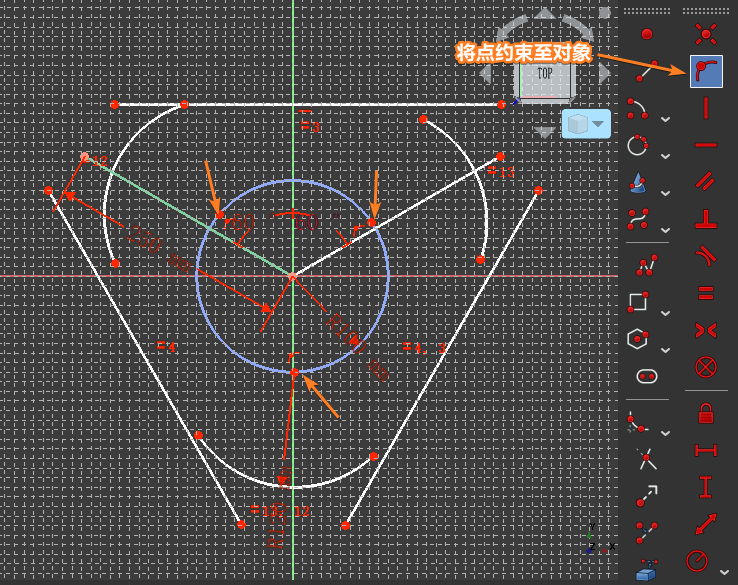Image resolution: width=738 pixels, height=585 pixels.
Task: Click the TOP face of navigation cube
Action: 545,78
